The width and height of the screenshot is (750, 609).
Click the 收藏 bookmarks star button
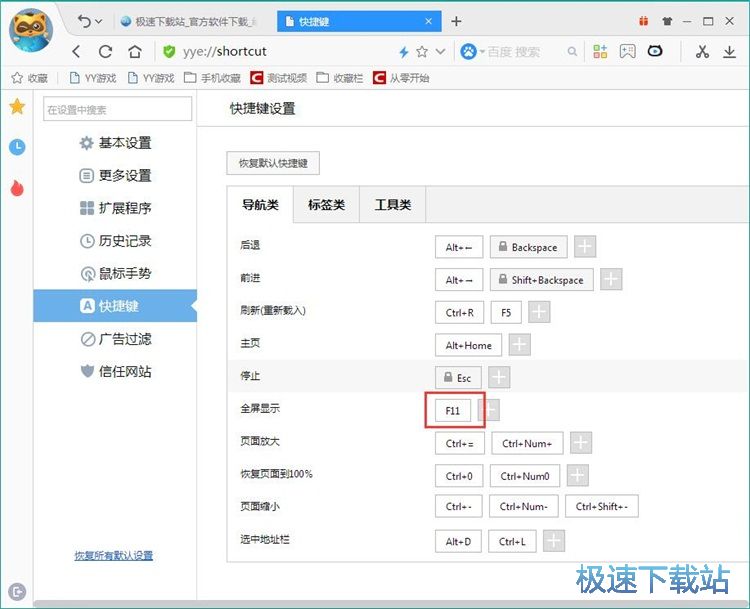[x=30, y=78]
